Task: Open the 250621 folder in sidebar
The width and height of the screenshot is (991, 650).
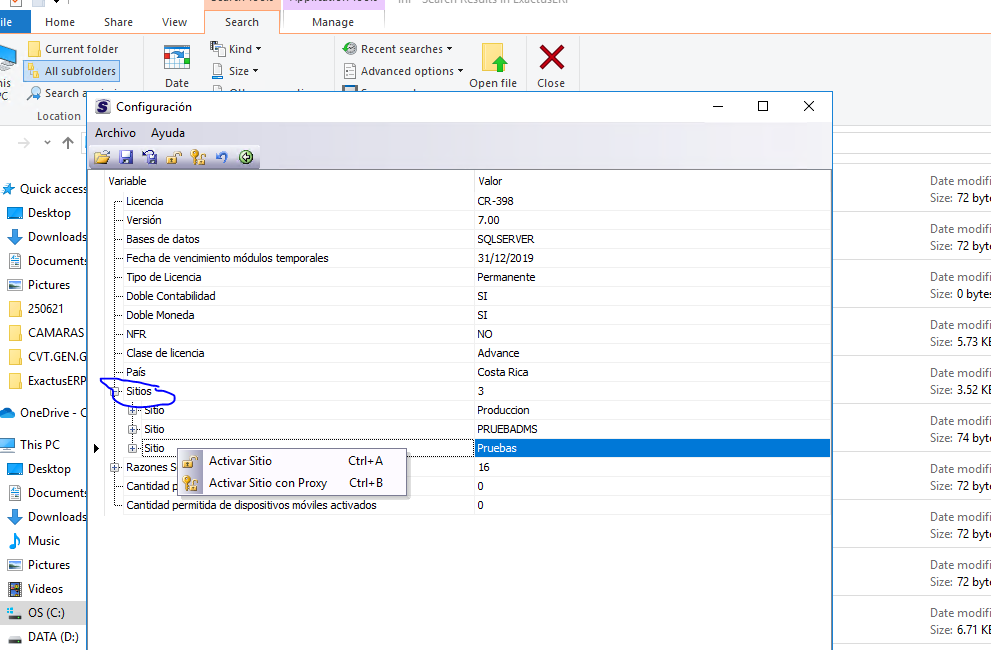Action: (x=37, y=309)
